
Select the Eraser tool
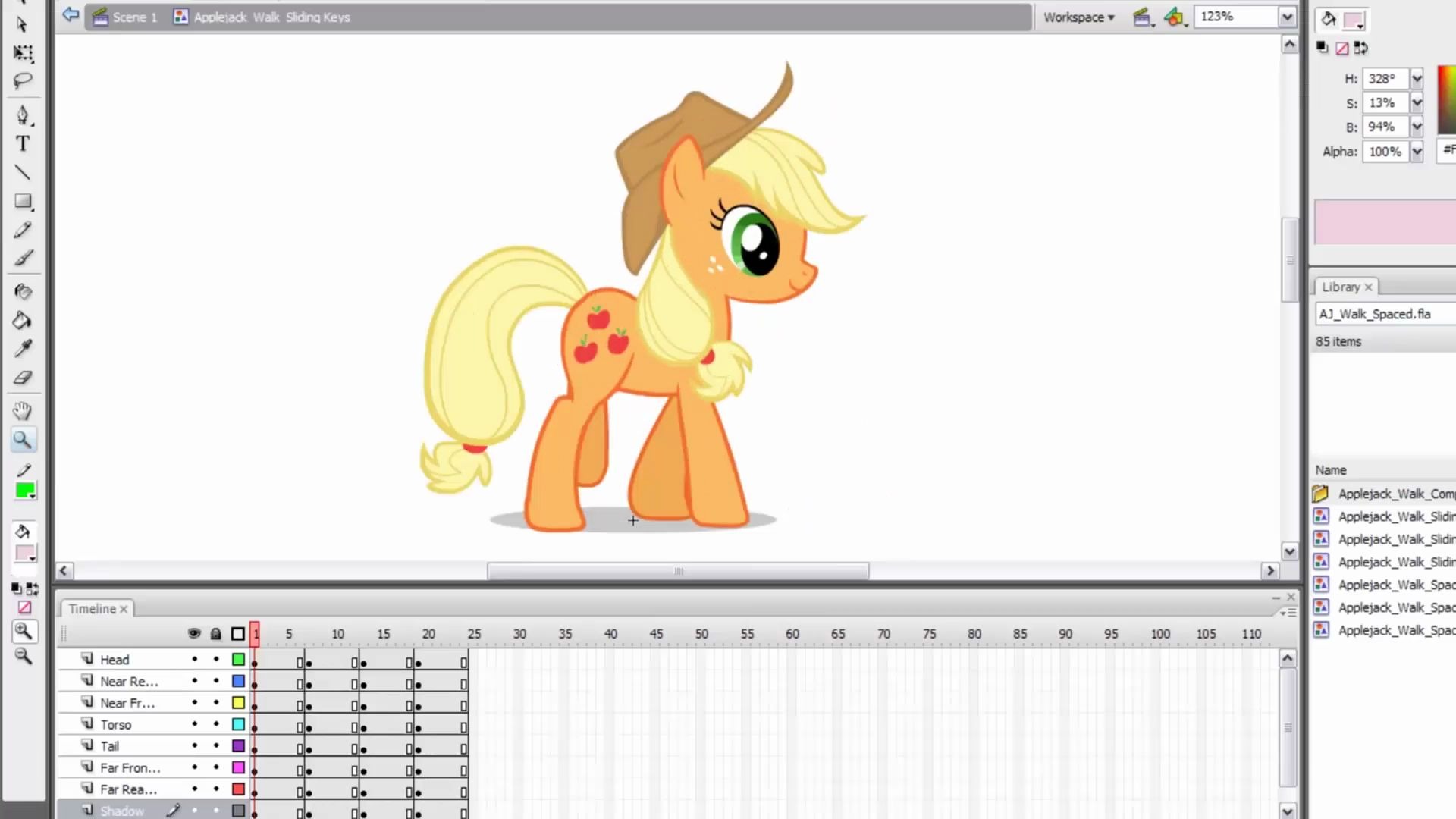[23, 377]
